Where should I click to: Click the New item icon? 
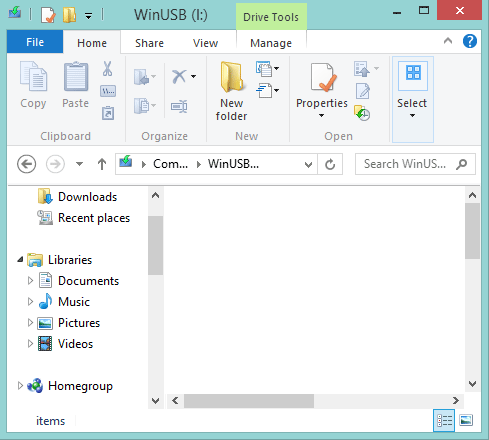pyautogui.click(x=264, y=69)
